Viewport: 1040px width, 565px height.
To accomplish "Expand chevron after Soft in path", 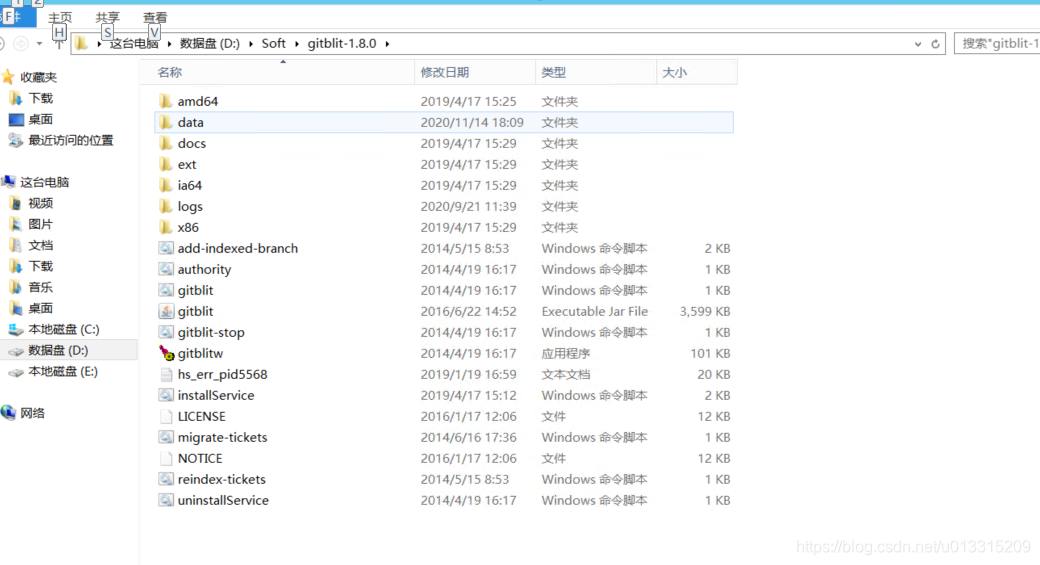I will pos(296,44).
